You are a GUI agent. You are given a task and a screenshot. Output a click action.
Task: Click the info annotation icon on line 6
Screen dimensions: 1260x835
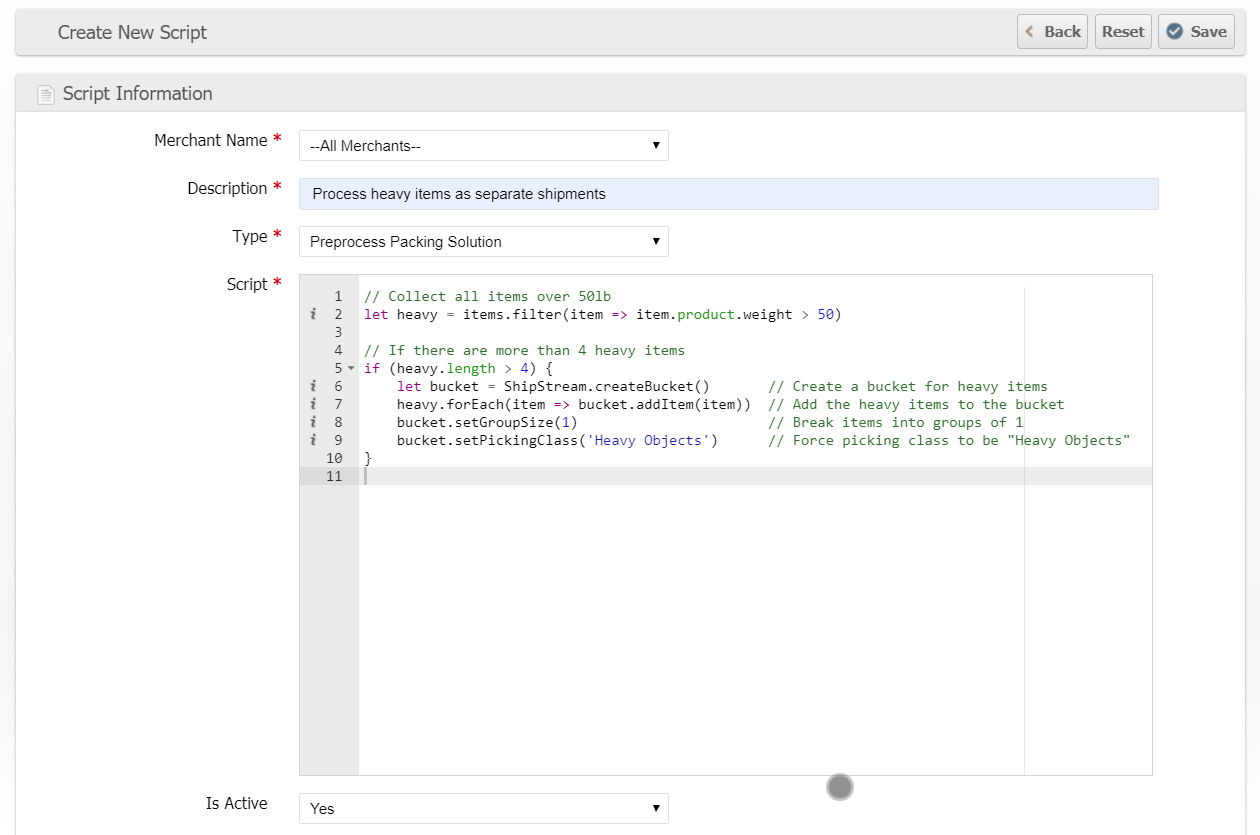click(x=313, y=386)
